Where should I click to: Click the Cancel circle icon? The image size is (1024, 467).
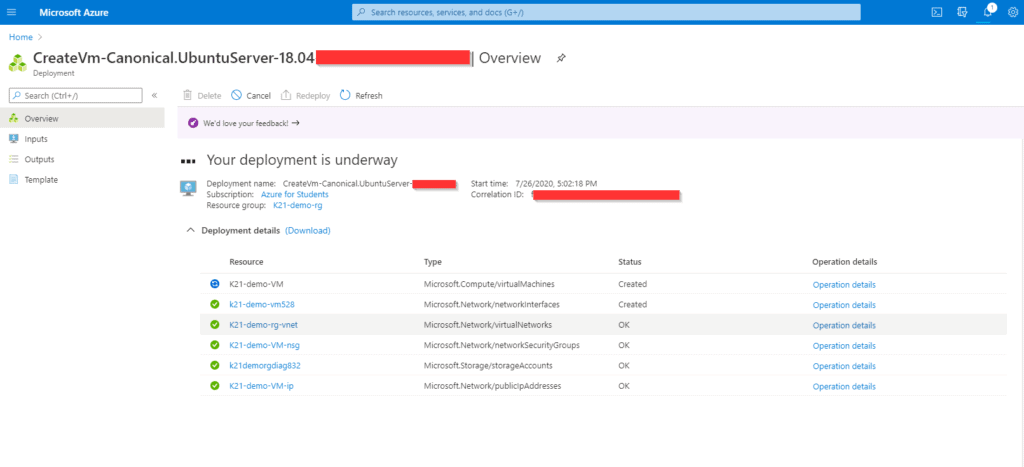[x=236, y=95]
